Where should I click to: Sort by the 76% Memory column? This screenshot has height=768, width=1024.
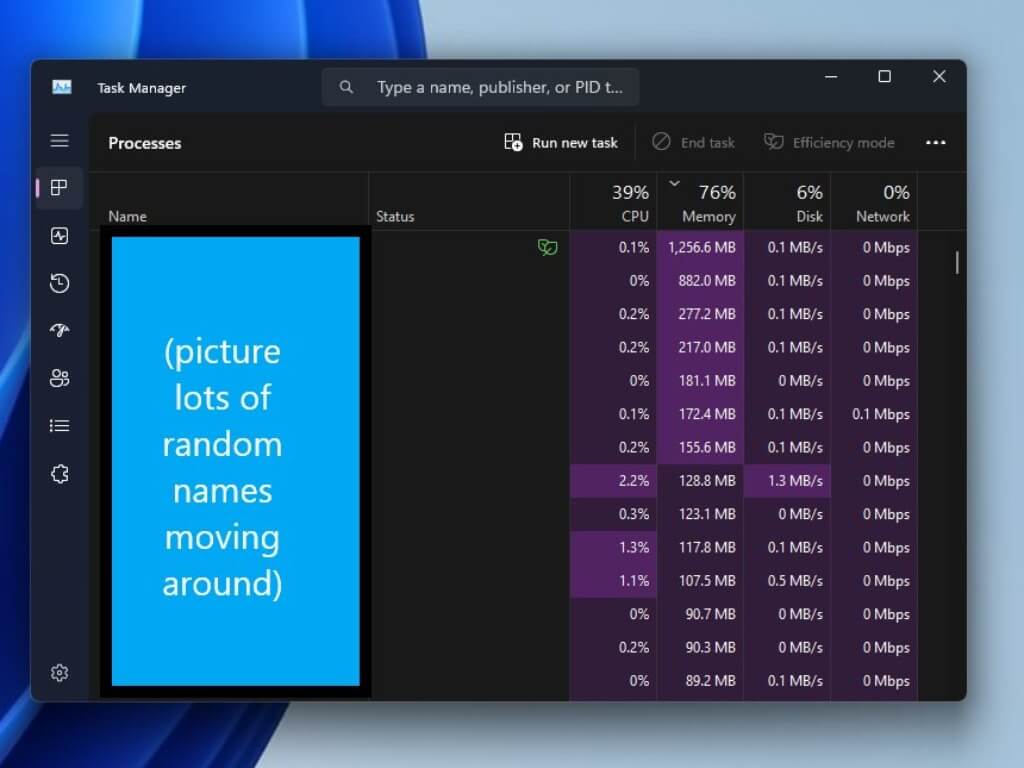coord(700,202)
